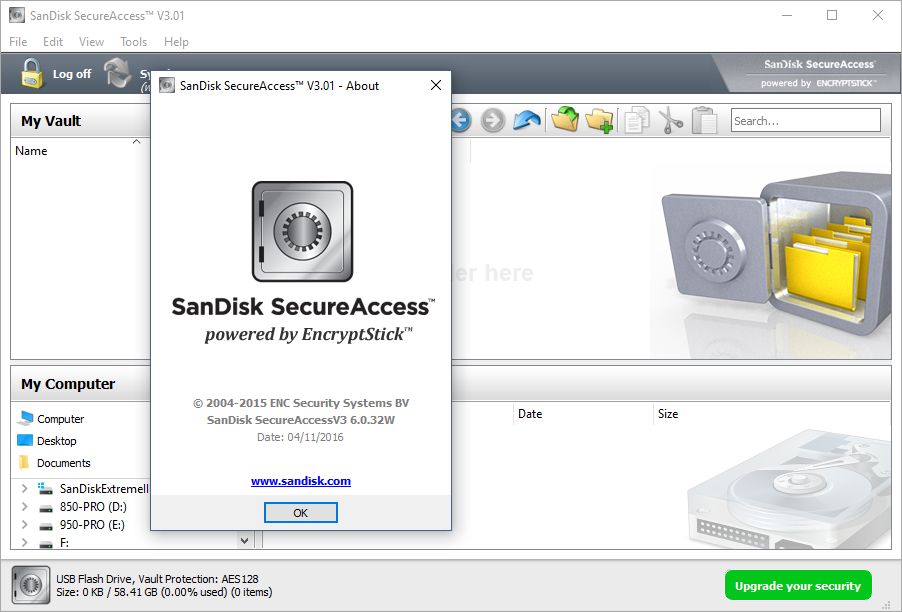902x612 pixels.
Task: Click the grey forward arrow toolbar icon
Action: (x=492, y=121)
